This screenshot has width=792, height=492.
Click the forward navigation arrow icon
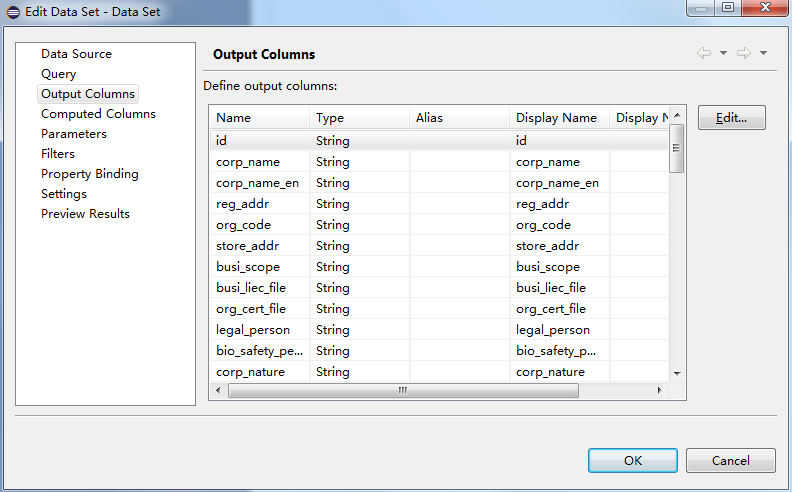[x=744, y=53]
